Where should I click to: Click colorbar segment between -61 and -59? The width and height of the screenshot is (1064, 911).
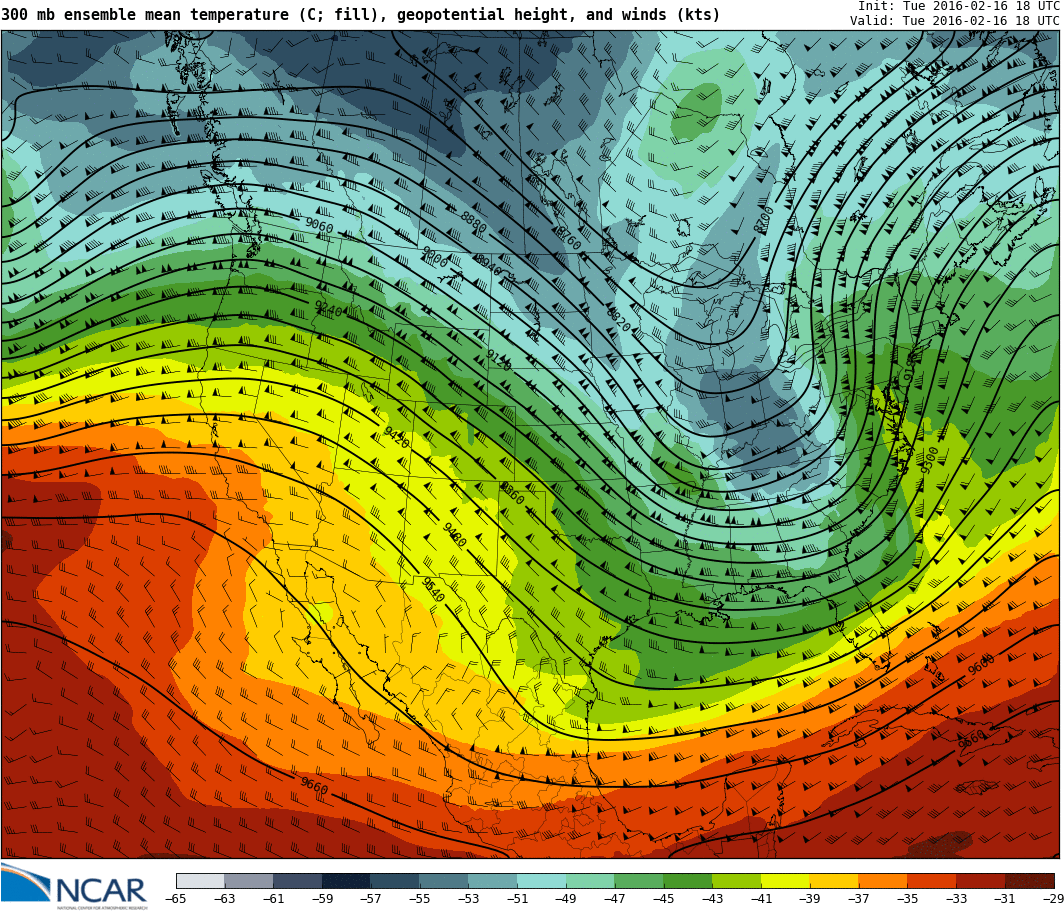pos(298,880)
